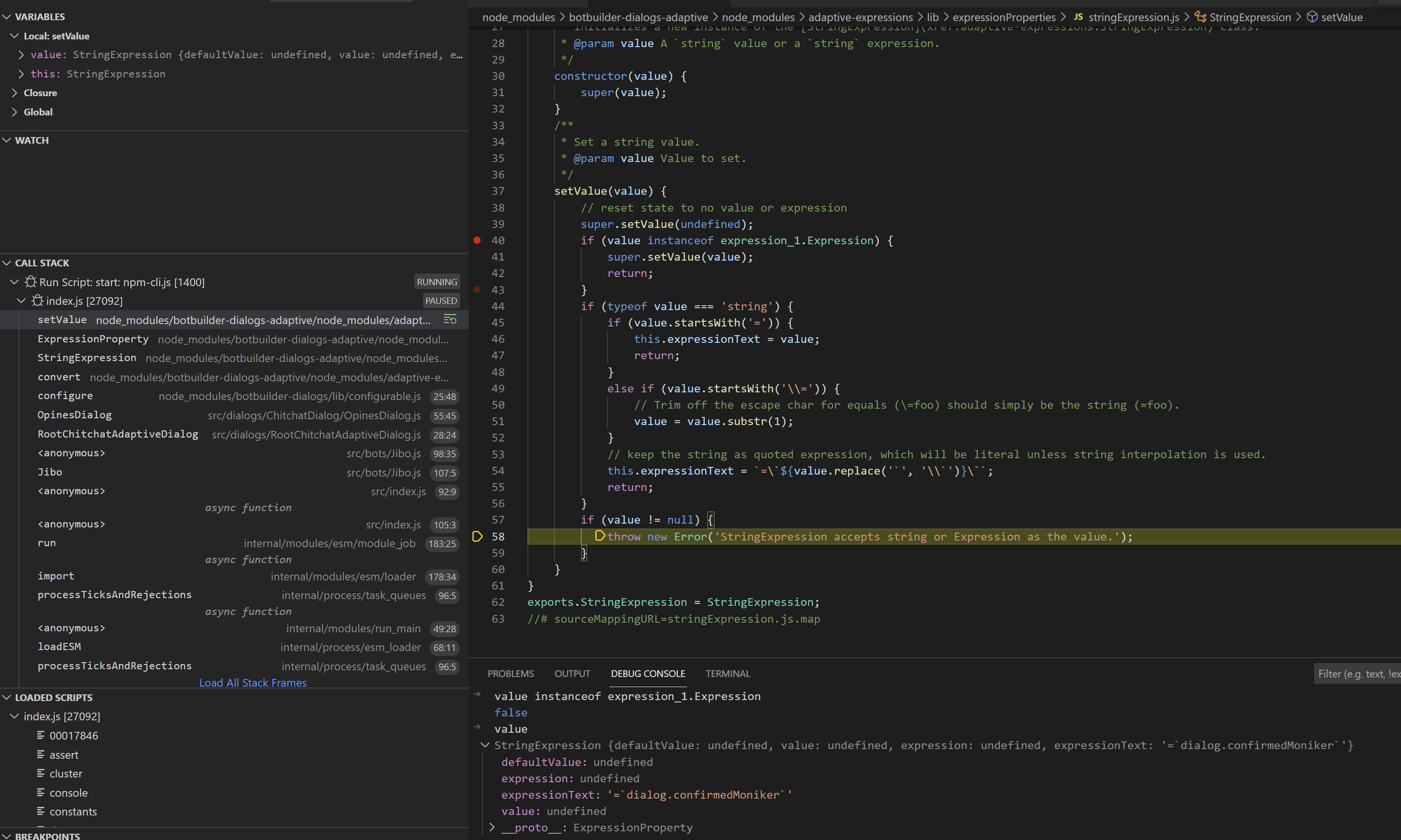1401x840 pixels.
Task: Select the RootChitchatAdaptiveDialog stack frame
Action: pyautogui.click(x=234, y=434)
